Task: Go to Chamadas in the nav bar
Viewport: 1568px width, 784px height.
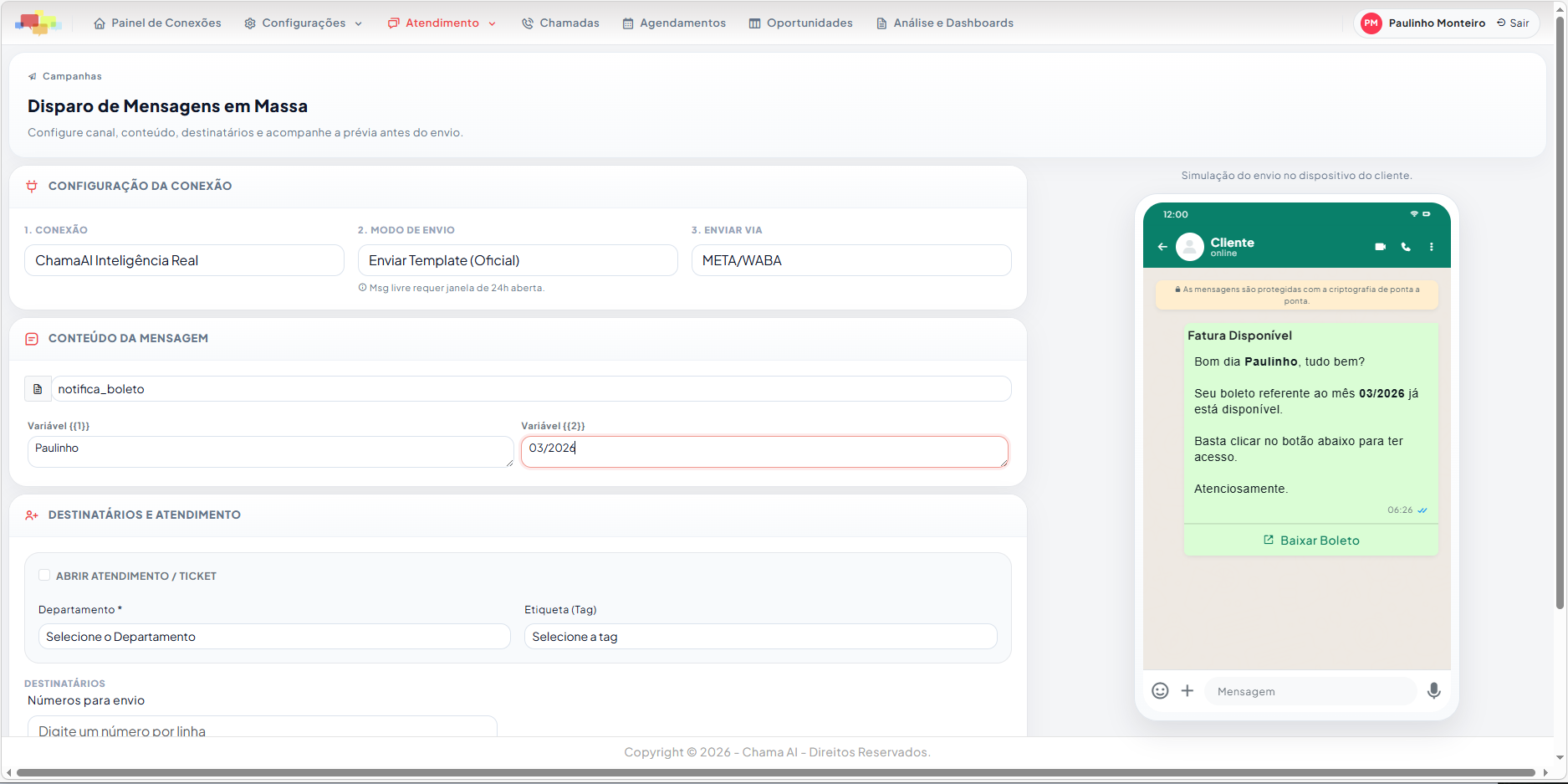Action: click(560, 23)
